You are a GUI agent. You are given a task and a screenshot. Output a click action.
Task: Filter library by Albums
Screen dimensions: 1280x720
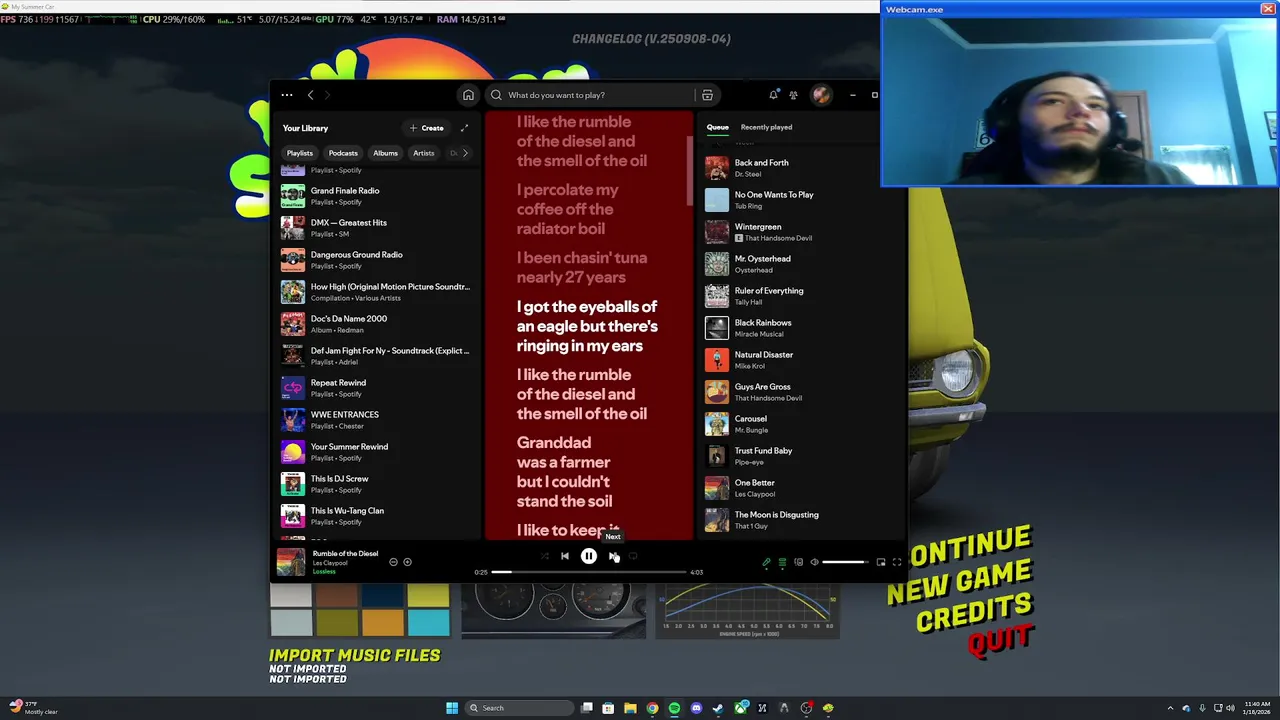click(385, 153)
